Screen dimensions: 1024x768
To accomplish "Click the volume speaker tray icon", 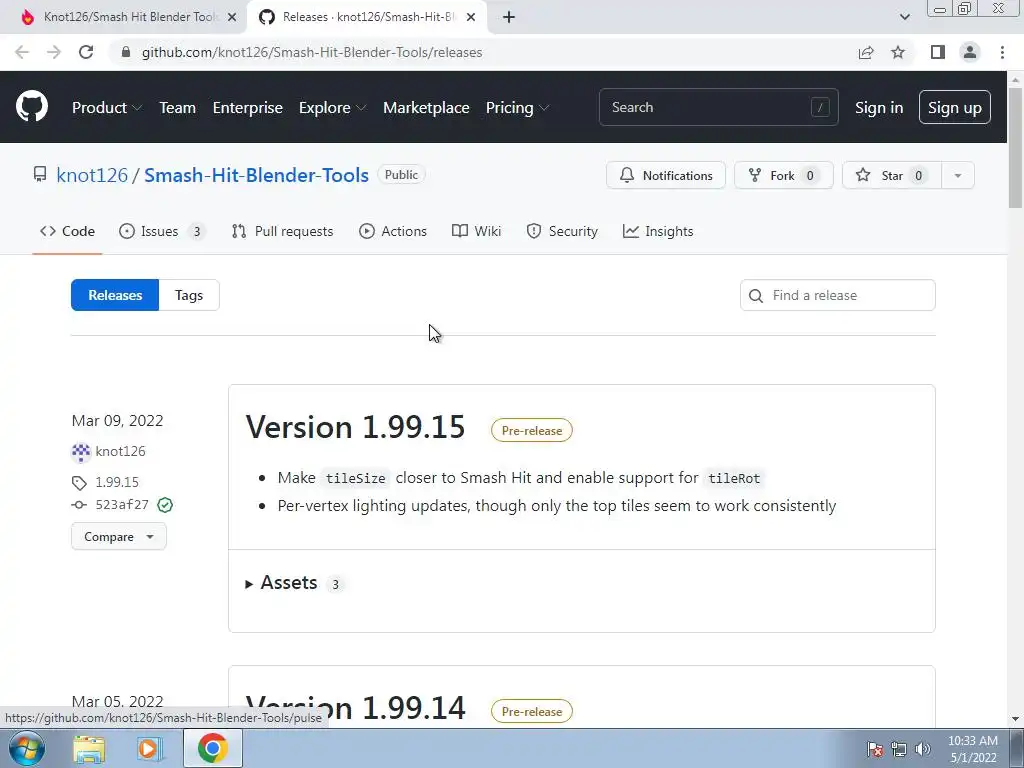I will (922, 749).
